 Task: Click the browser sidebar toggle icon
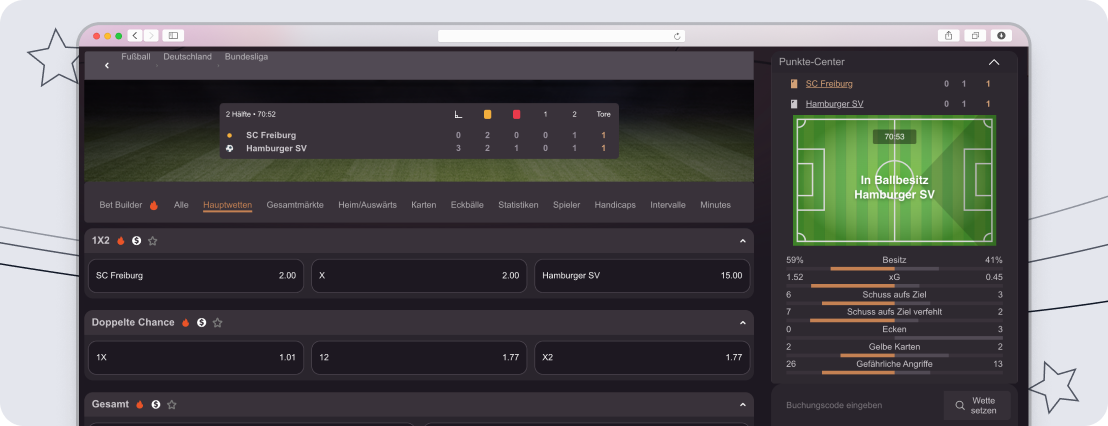click(173, 35)
